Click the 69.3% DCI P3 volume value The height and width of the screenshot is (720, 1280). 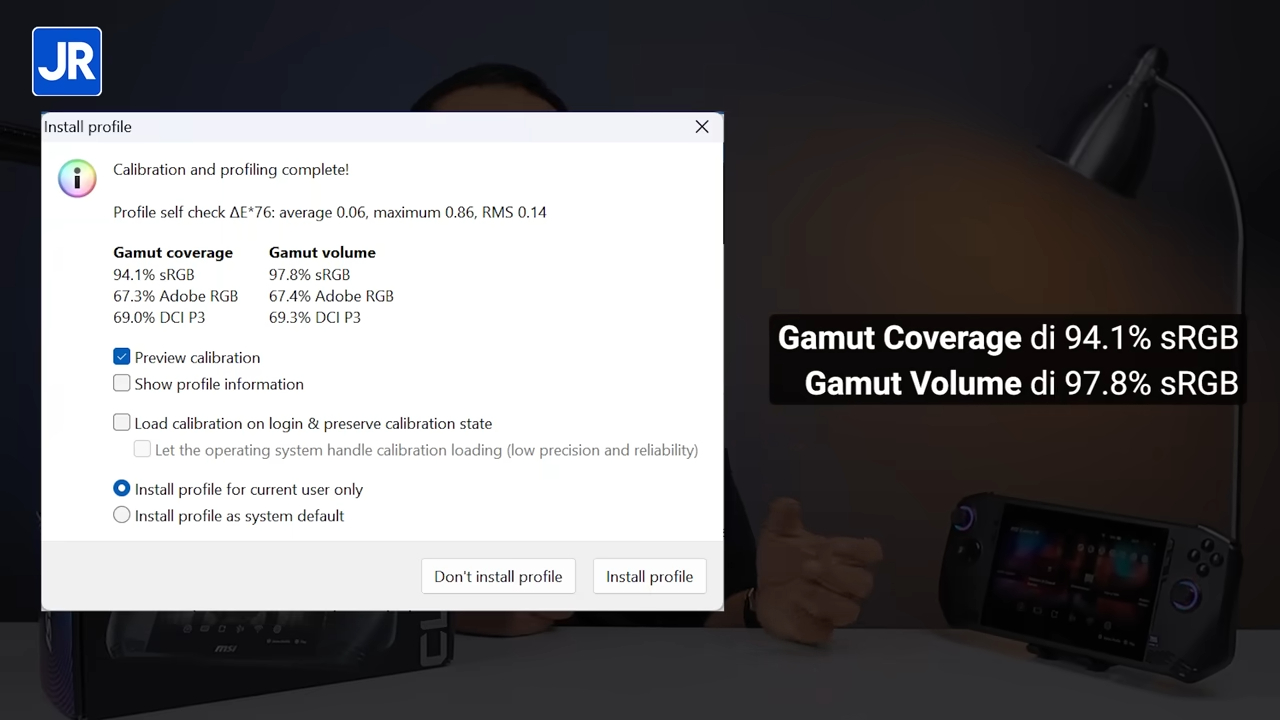tap(315, 317)
